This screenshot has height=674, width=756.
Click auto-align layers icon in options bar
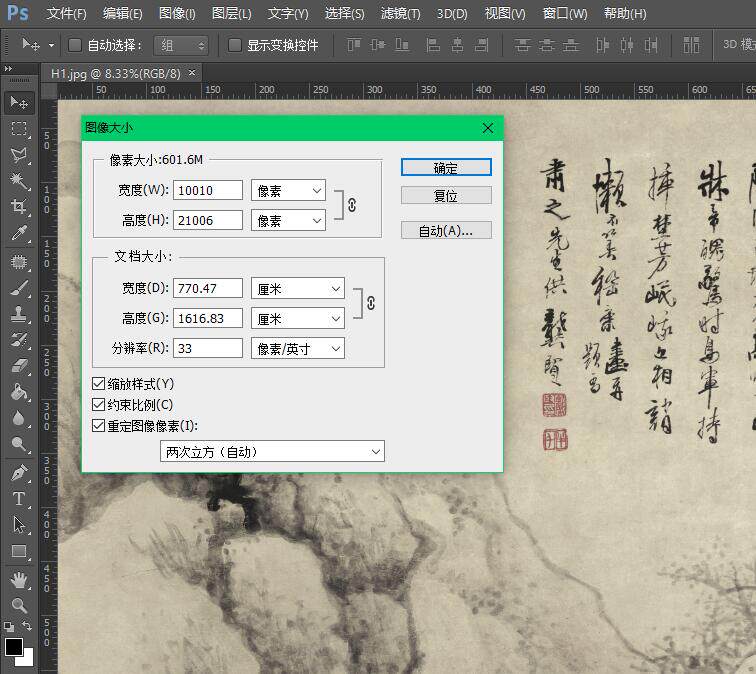point(691,45)
